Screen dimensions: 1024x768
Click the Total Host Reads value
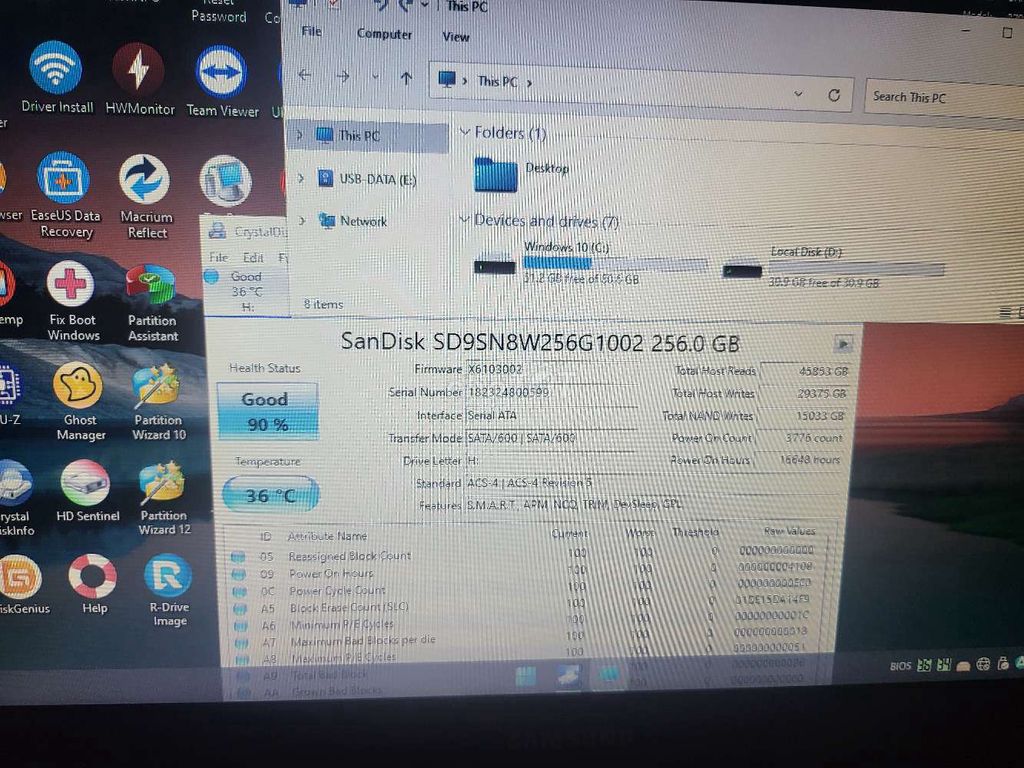(805, 371)
